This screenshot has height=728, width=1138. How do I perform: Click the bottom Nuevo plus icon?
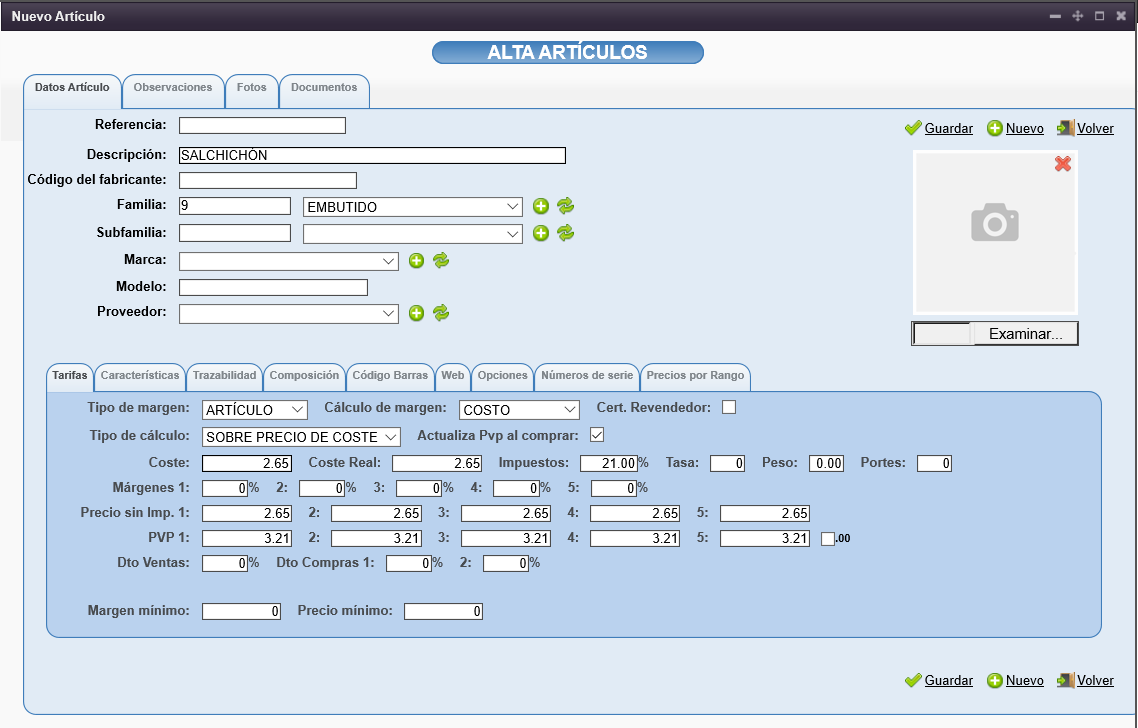pyautogui.click(x=994, y=681)
